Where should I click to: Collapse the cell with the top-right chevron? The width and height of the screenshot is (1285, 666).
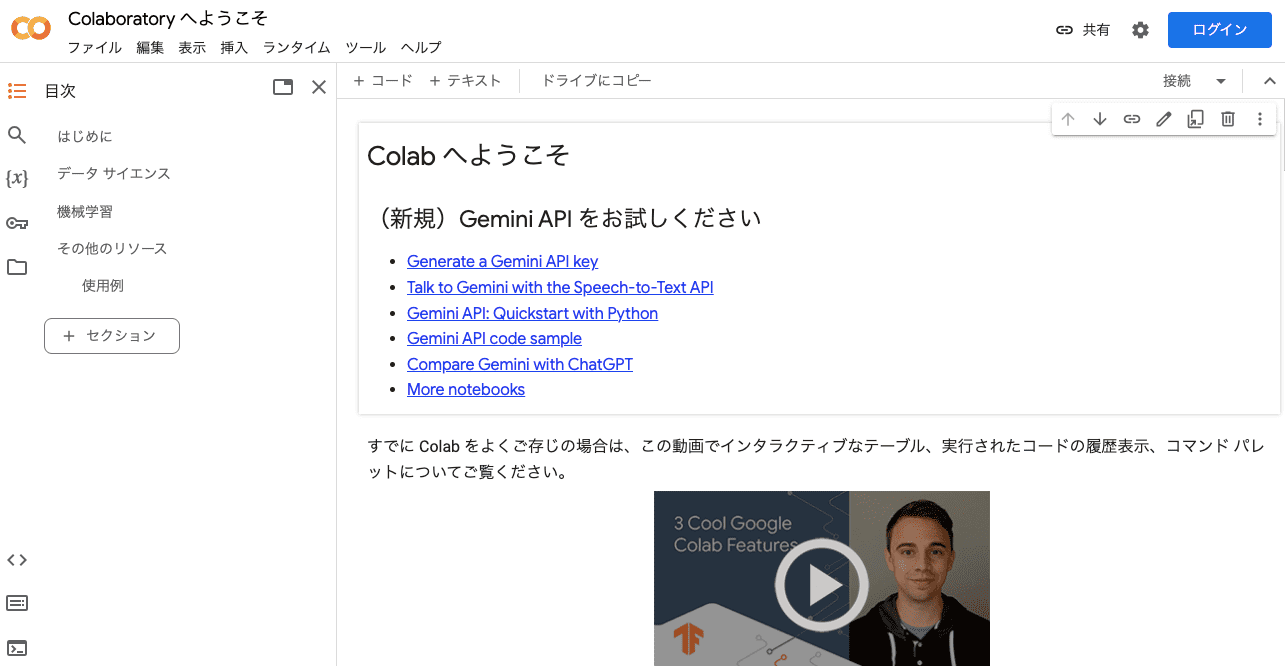1269,79
